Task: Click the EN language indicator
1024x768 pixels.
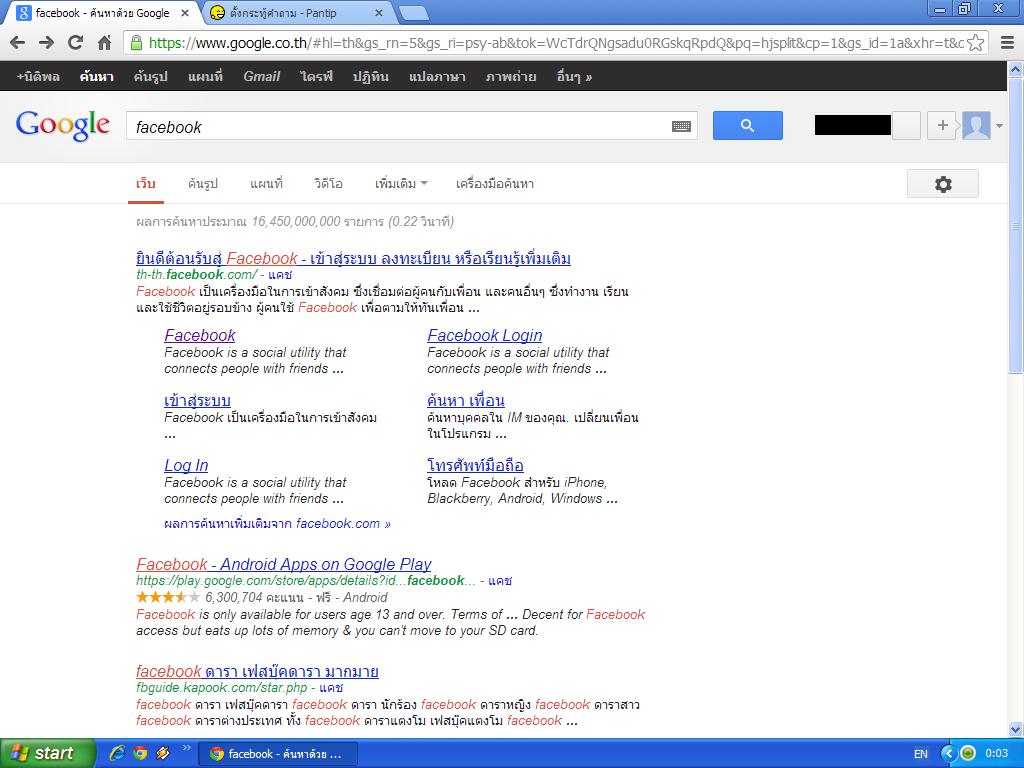Action: pyautogui.click(x=921, y=754)
